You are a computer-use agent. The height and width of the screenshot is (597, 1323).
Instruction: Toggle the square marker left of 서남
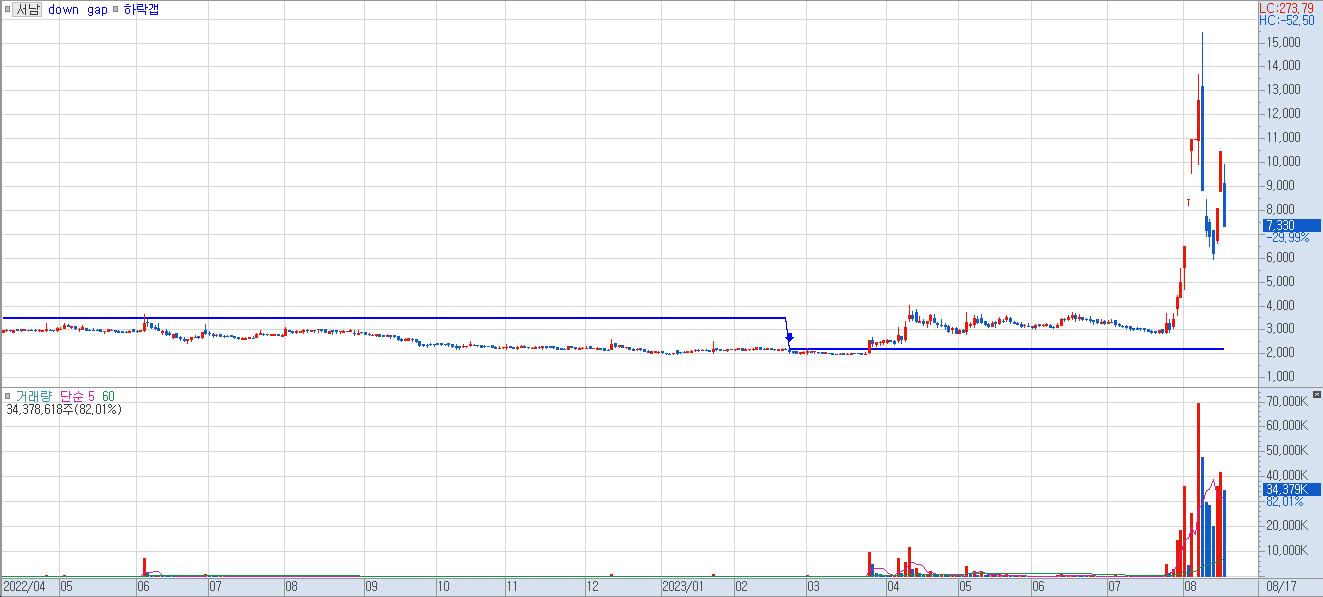pyautogui.click(x=7, y=10)
